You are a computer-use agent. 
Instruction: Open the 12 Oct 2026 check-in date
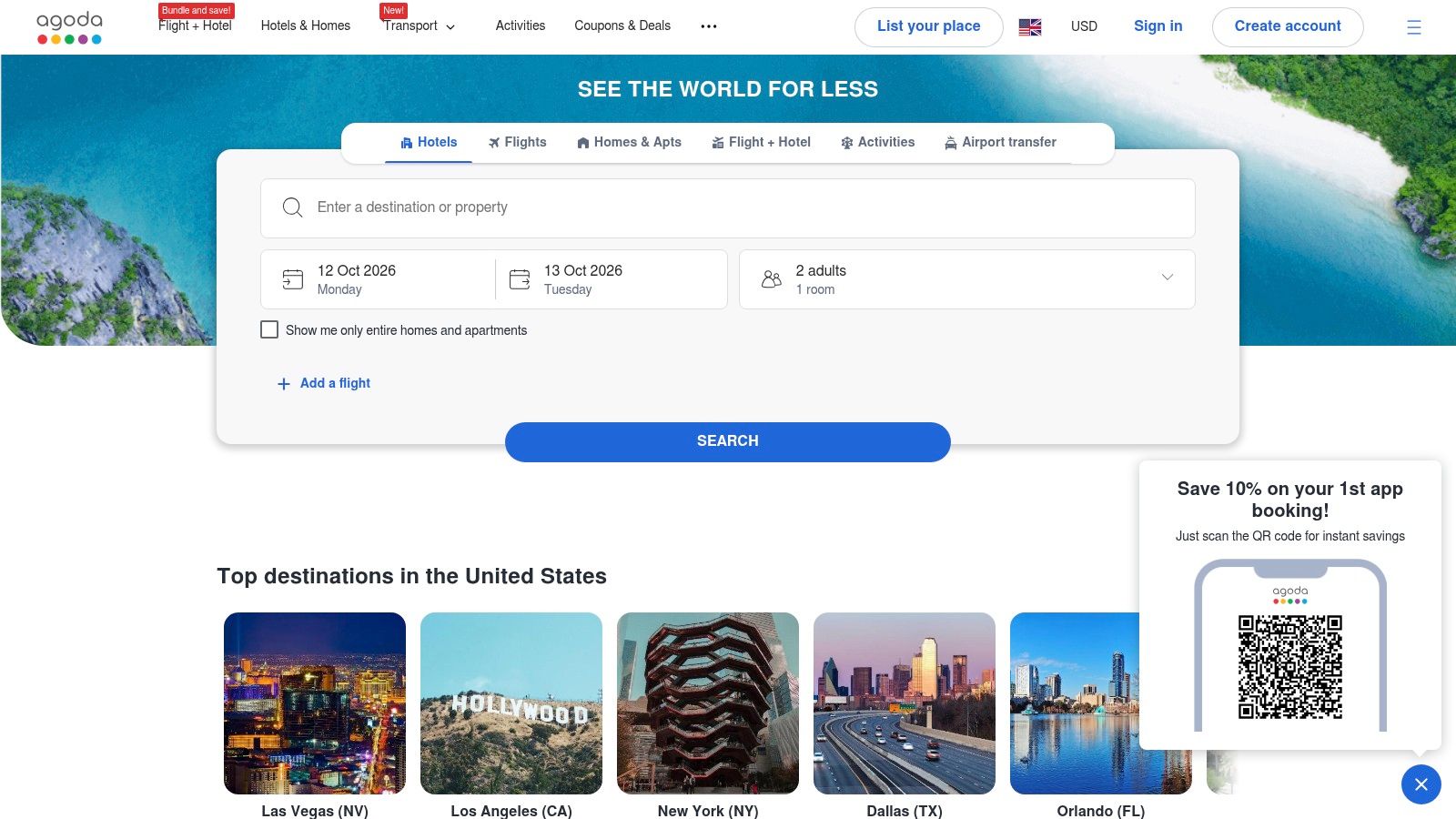point(379,279)
